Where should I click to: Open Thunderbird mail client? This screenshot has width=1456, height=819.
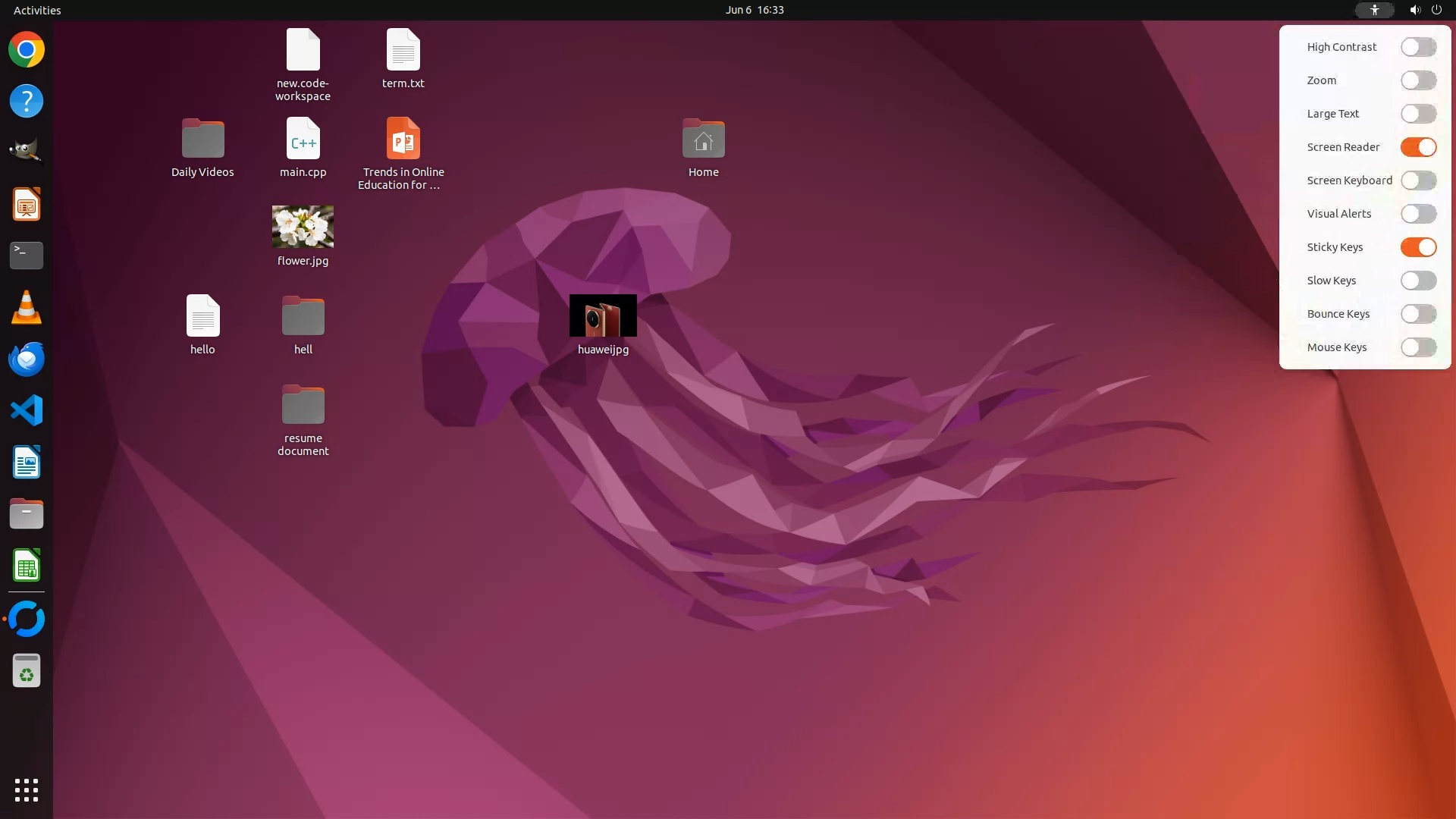point(27,359)
